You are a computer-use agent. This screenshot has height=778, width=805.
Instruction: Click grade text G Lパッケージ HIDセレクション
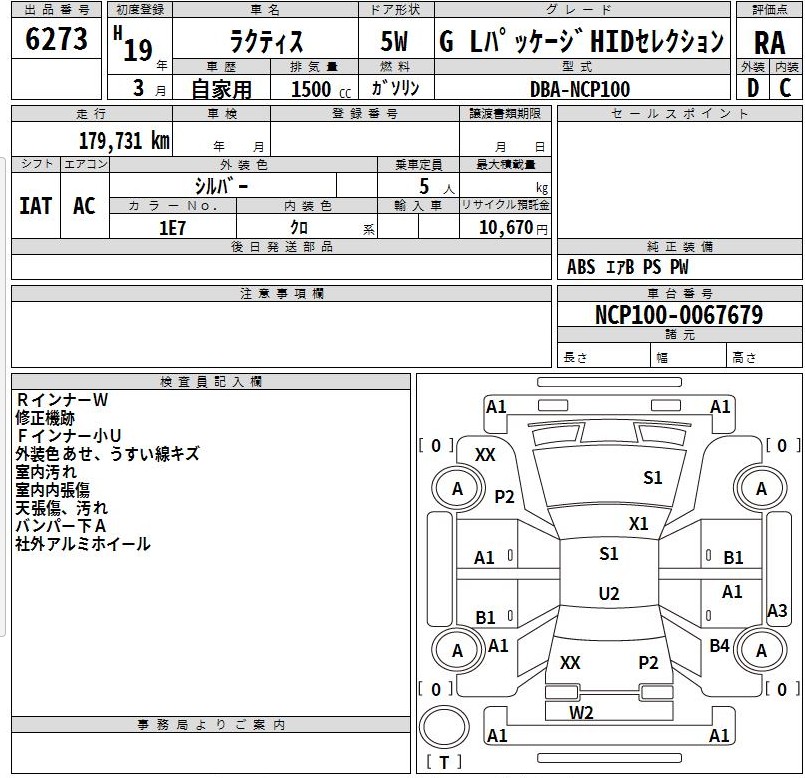tap(581, 41)
